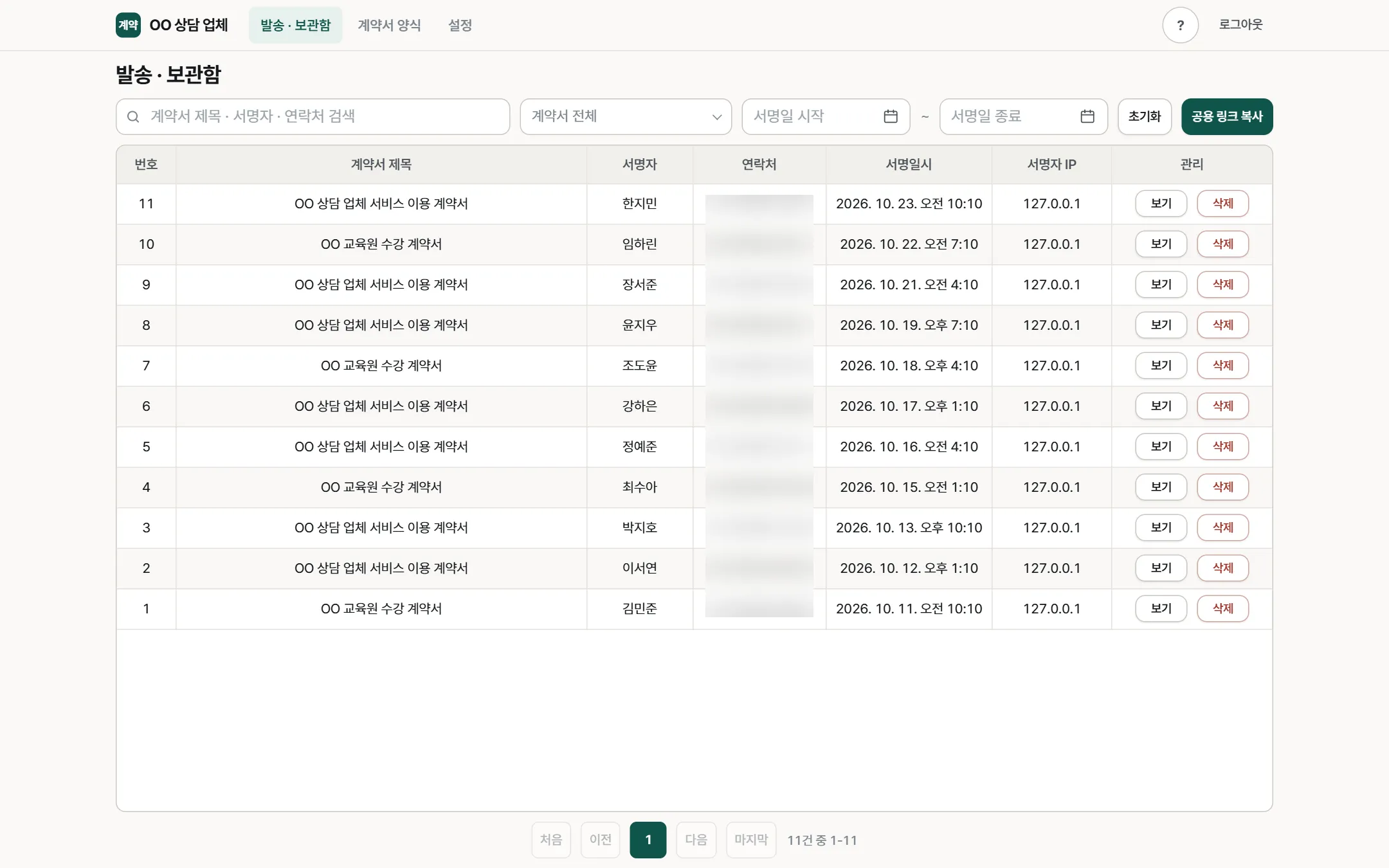Focus the contract search input field

coord(313,116)
